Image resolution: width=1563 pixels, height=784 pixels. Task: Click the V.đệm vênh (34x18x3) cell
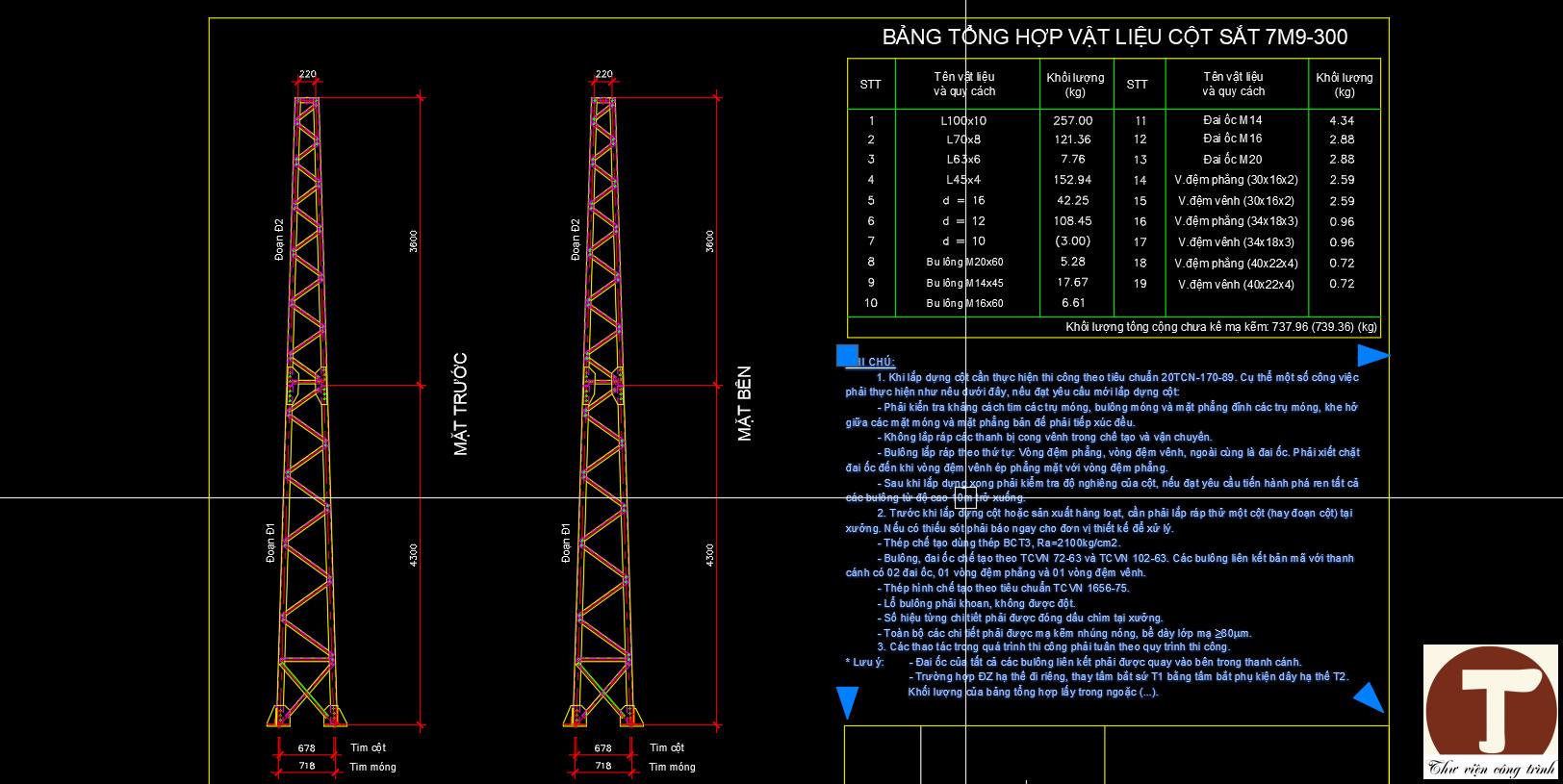1237,242
